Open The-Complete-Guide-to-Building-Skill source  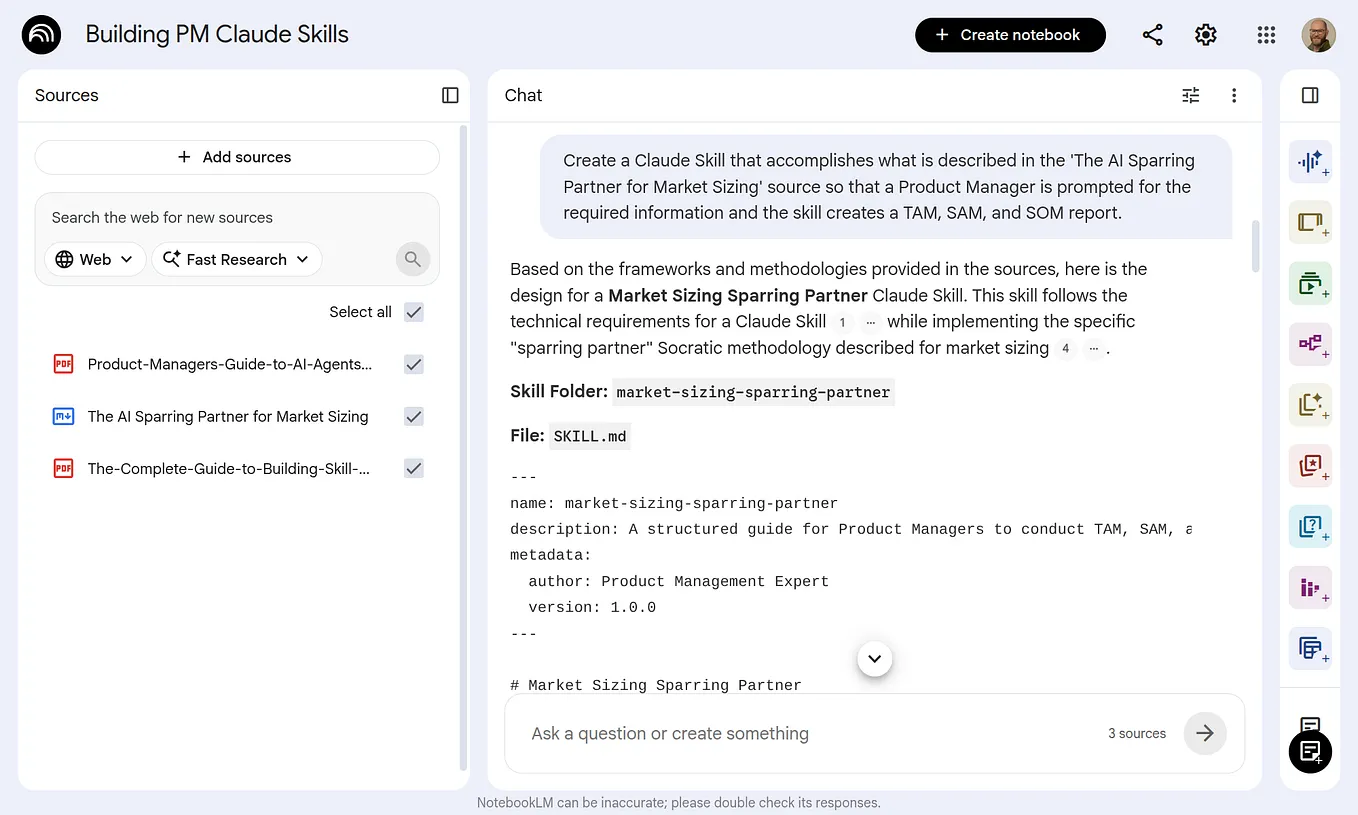pos(229,468)
